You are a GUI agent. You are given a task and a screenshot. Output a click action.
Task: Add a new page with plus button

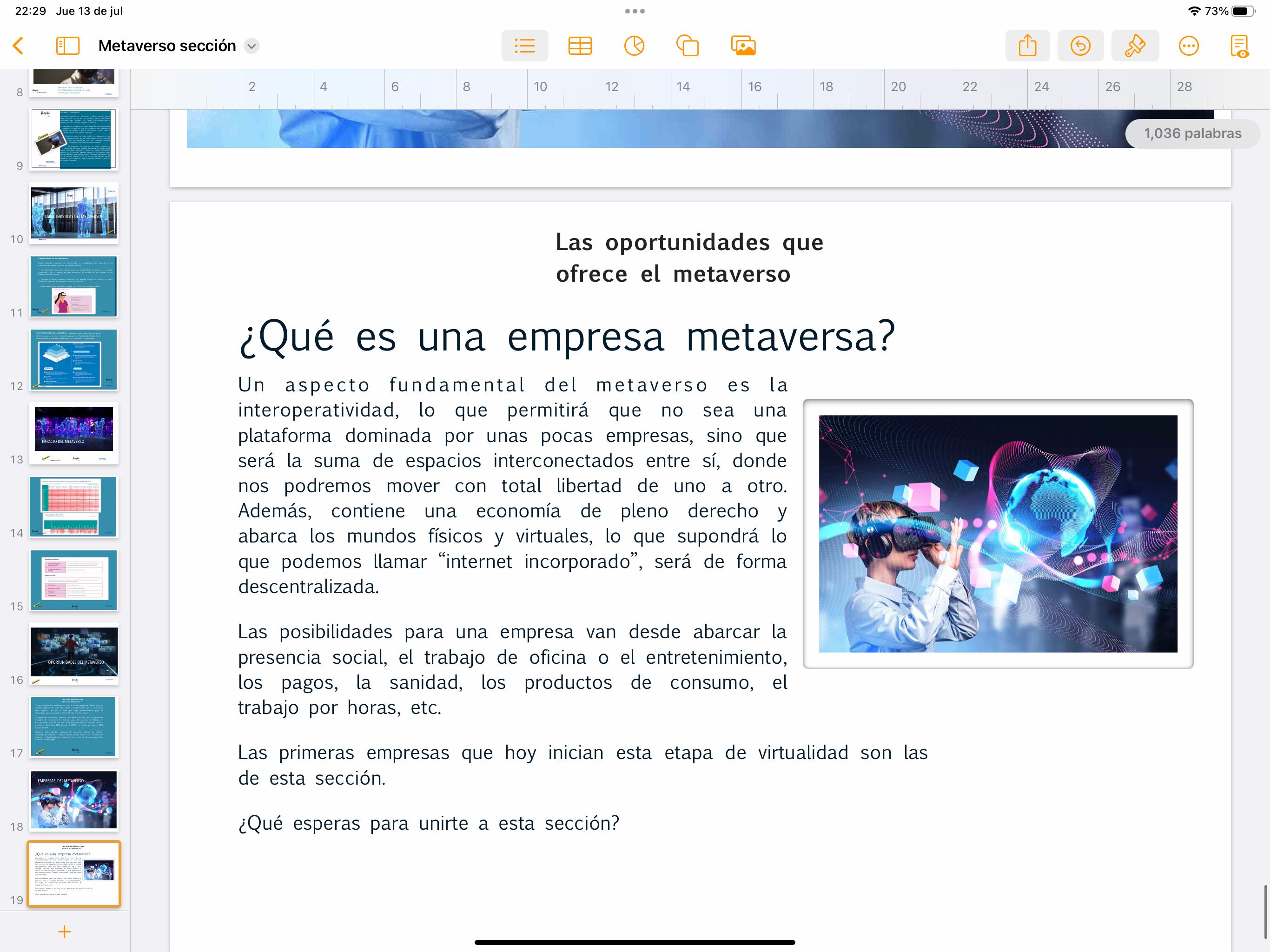64,932
